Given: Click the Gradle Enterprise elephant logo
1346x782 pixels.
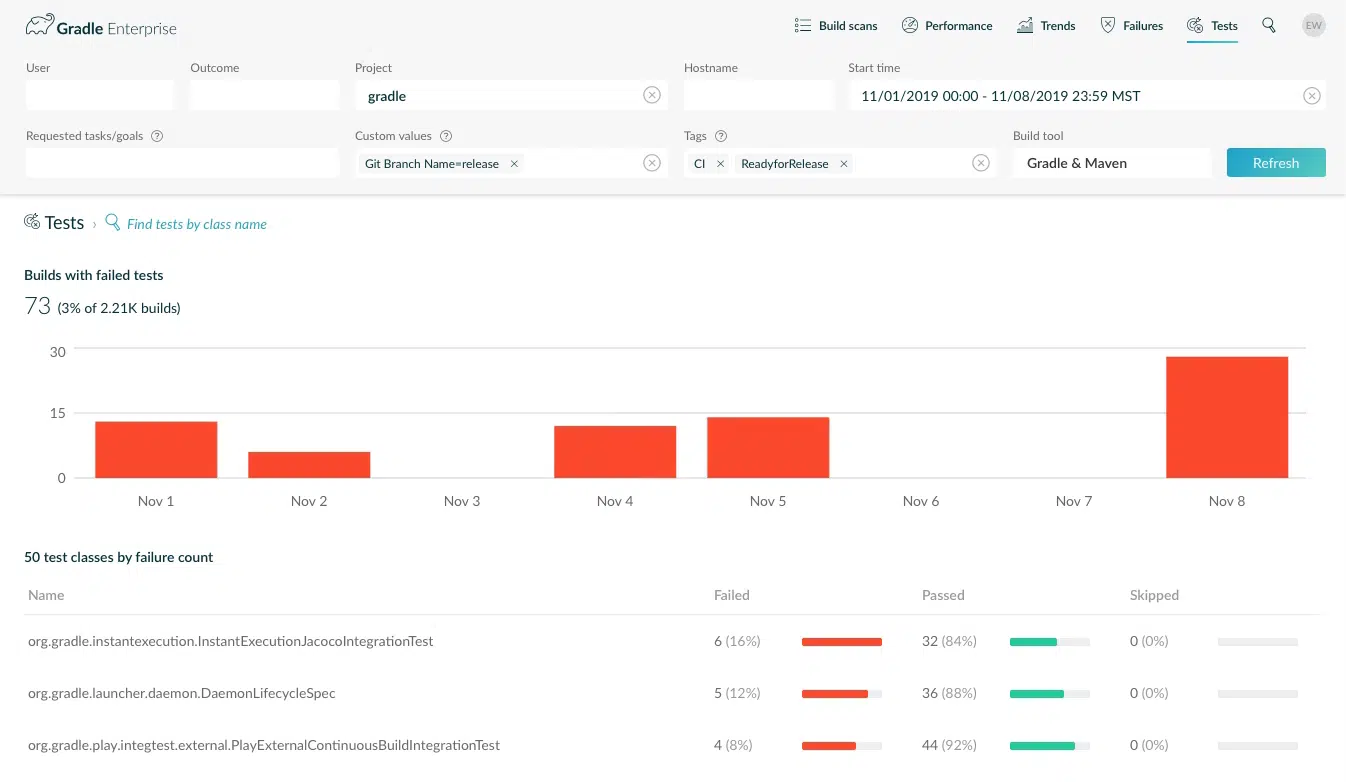Looking at the screenshot, I should coord(39,26).
